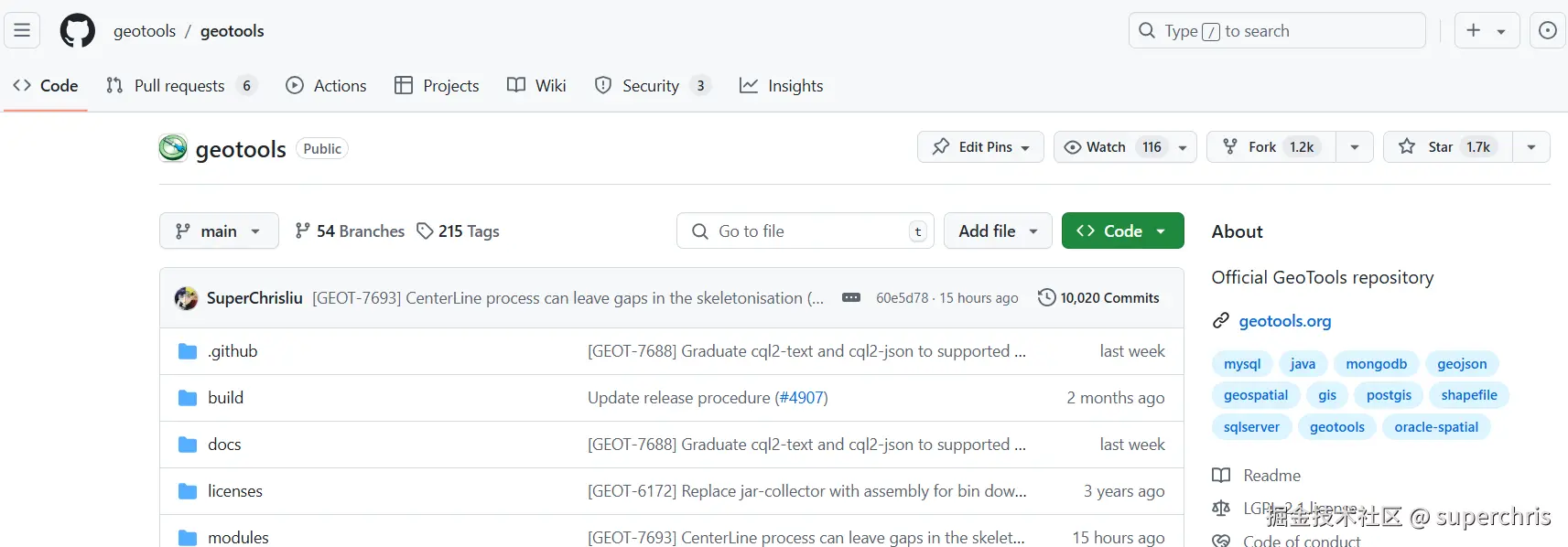Expand the Edit Pins dropdown
Viewport: 1568px width, 547px height.
[980, 147]
